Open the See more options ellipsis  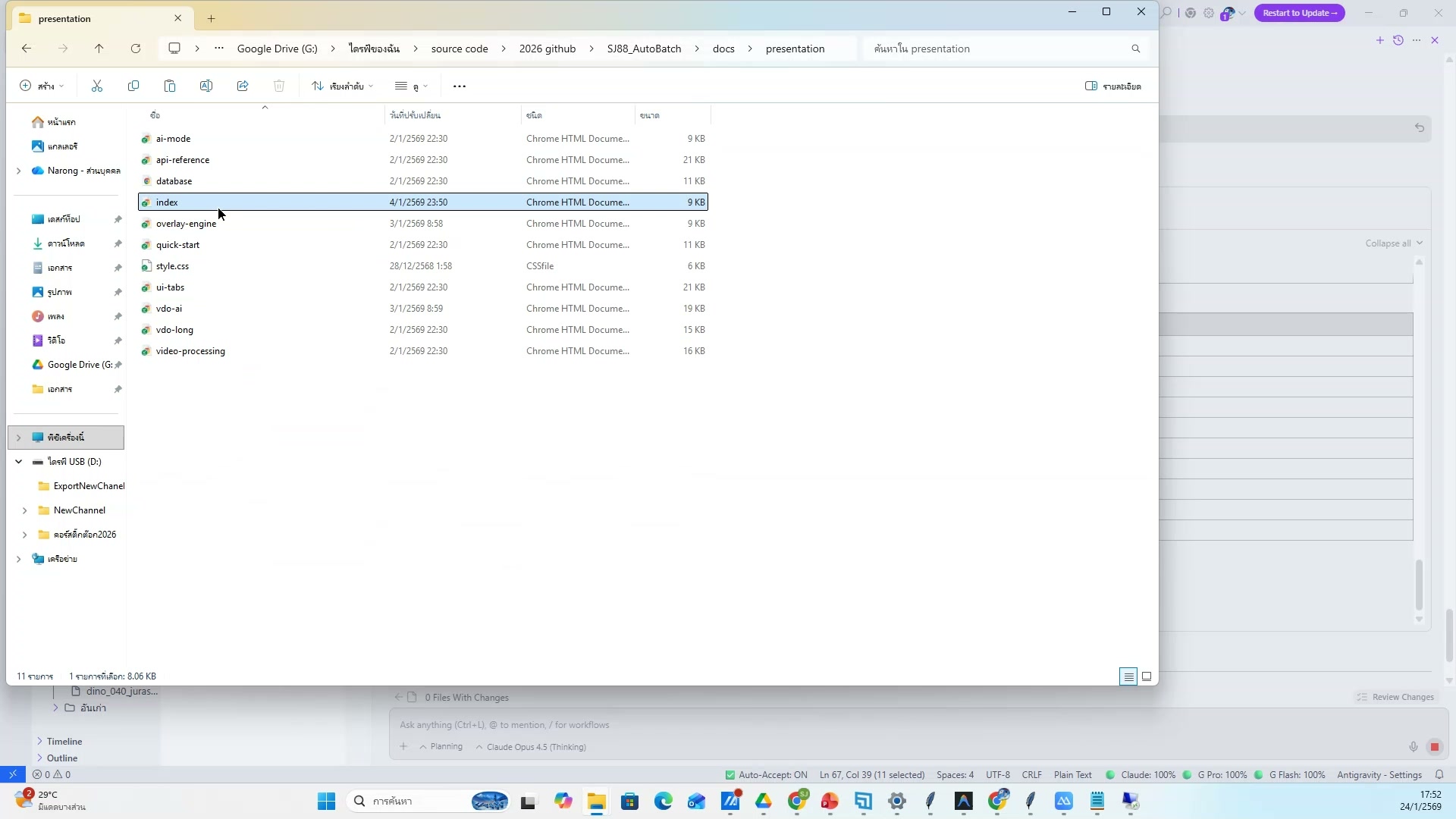[460, 86]
